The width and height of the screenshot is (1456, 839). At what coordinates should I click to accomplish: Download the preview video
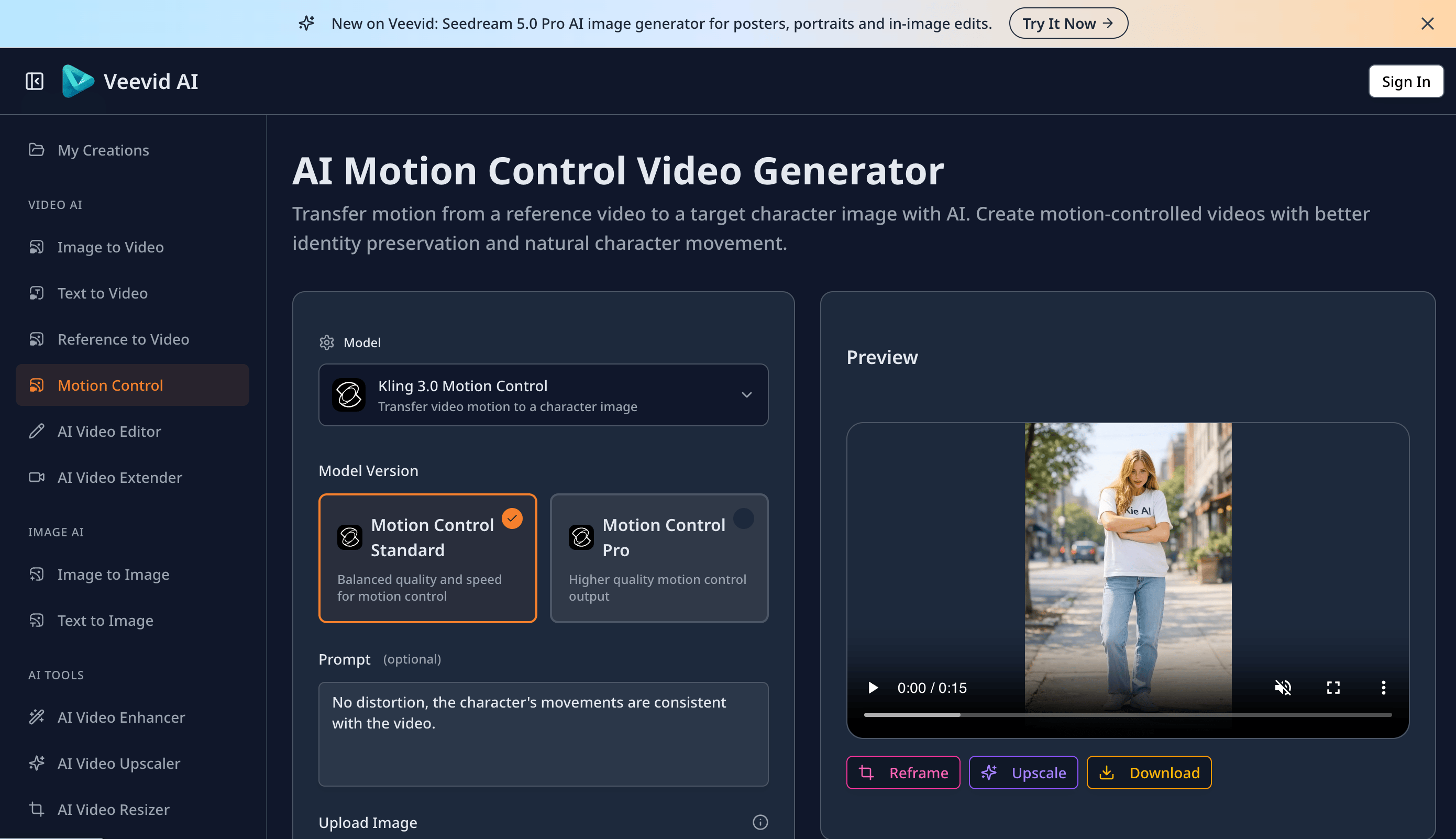(1149, 772)
